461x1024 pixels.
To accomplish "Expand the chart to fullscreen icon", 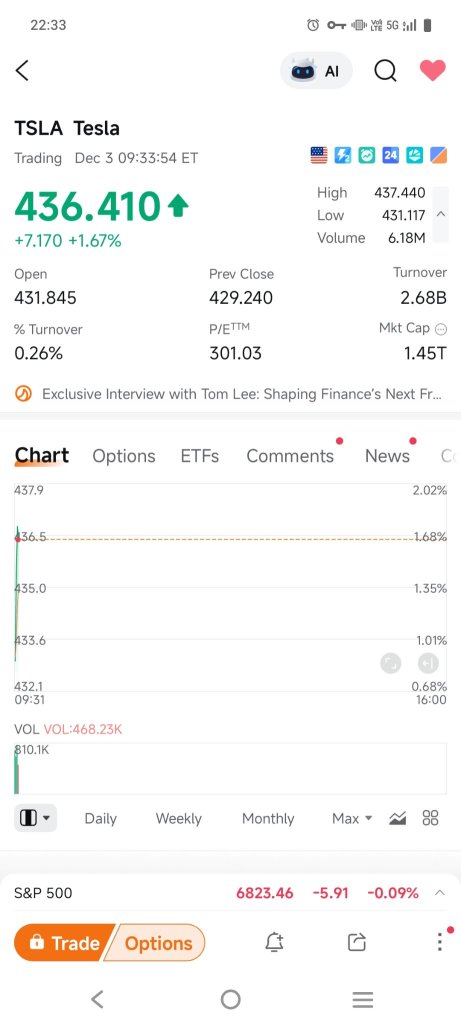I will (390, 664).
